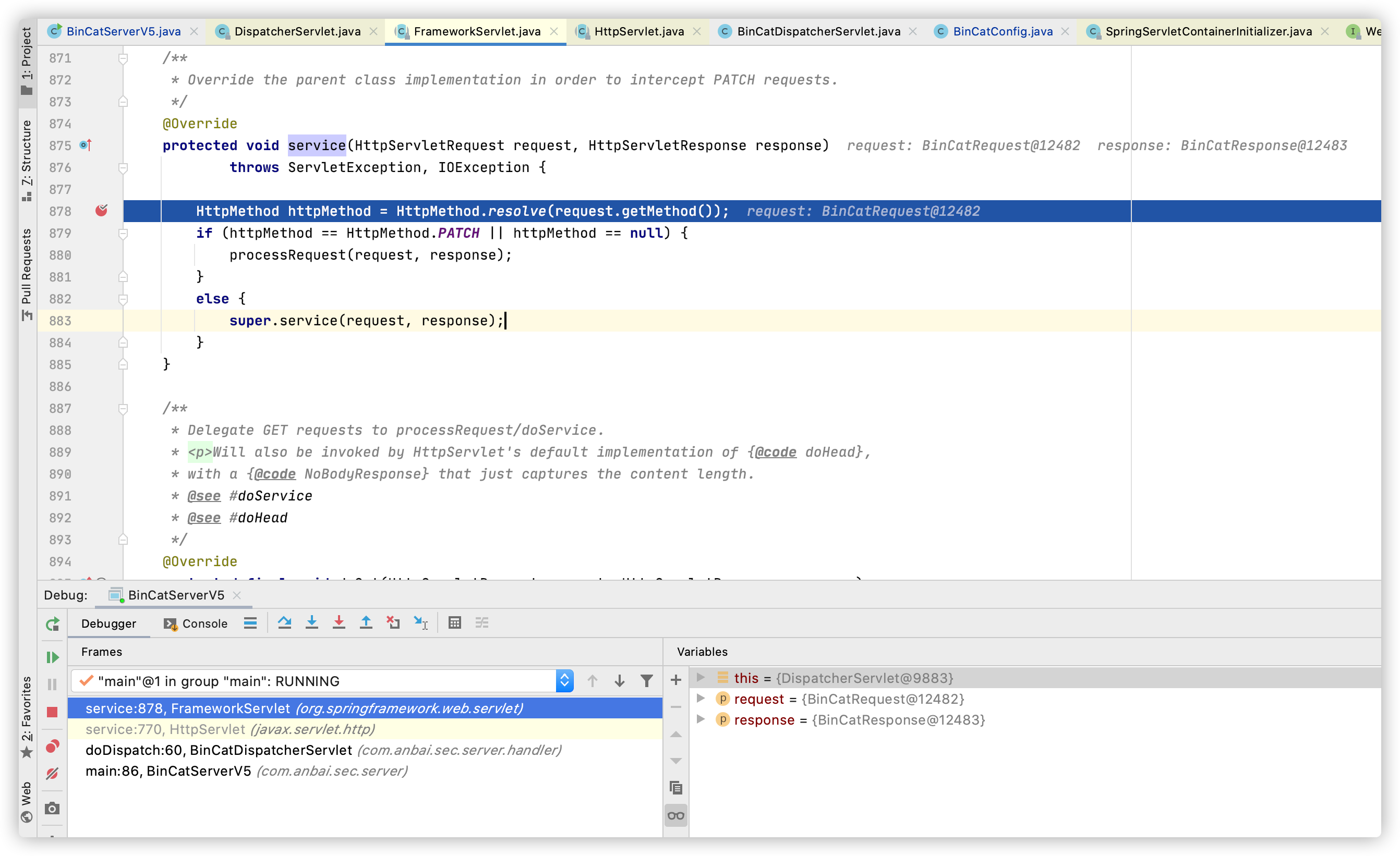Screen dimensions: 1400x856
Task: Open the main thread selector dropdown
Action: [x=564, y=680]
